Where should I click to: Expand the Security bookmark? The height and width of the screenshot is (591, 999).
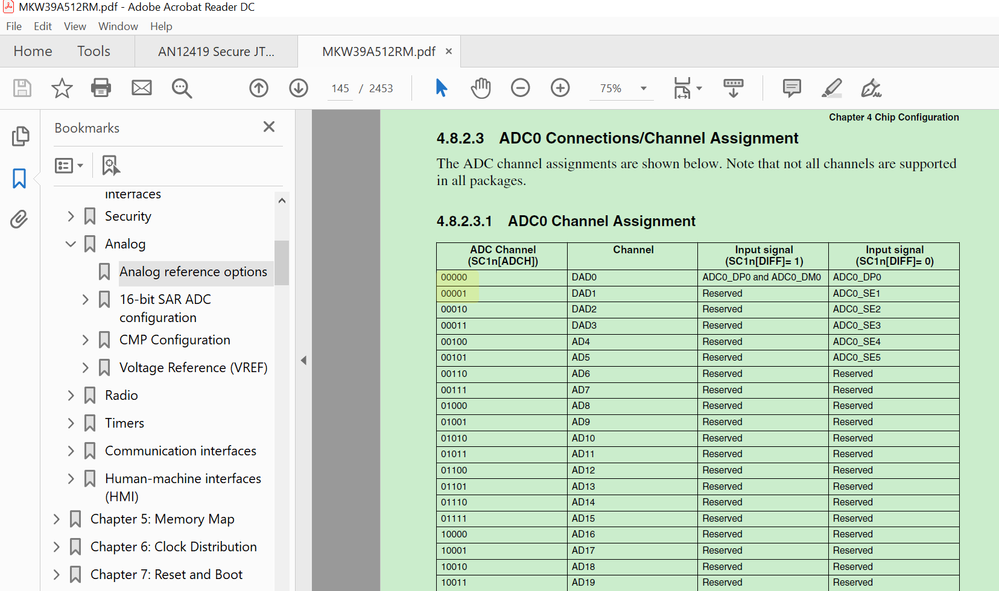[71, 217]
